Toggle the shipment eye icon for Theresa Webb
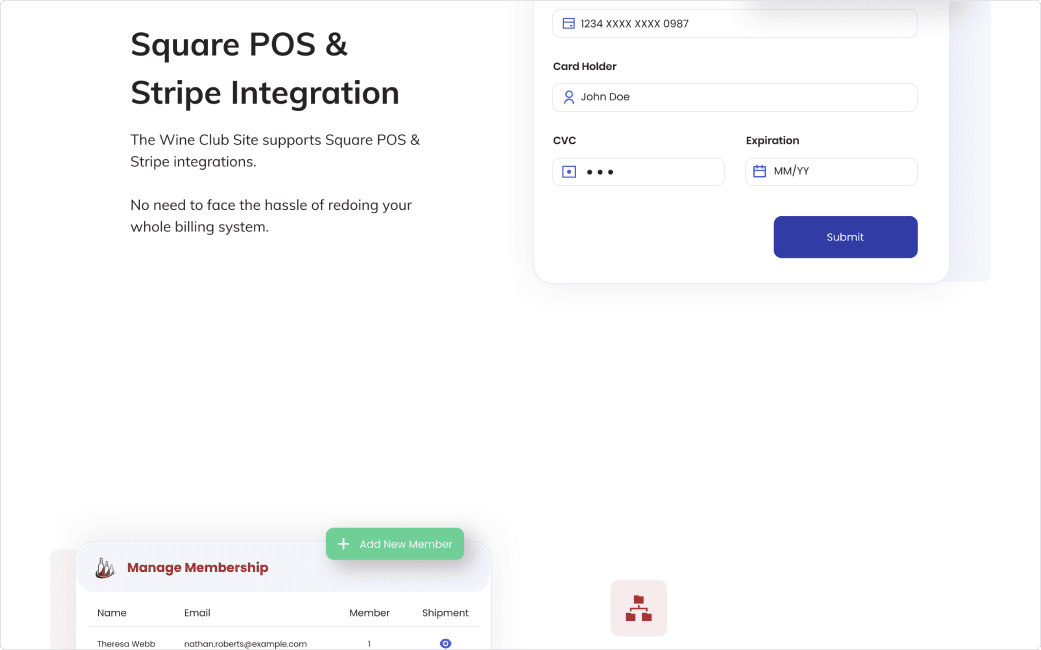The width and height of the screenshot is (1041, 650). [446, 643]
